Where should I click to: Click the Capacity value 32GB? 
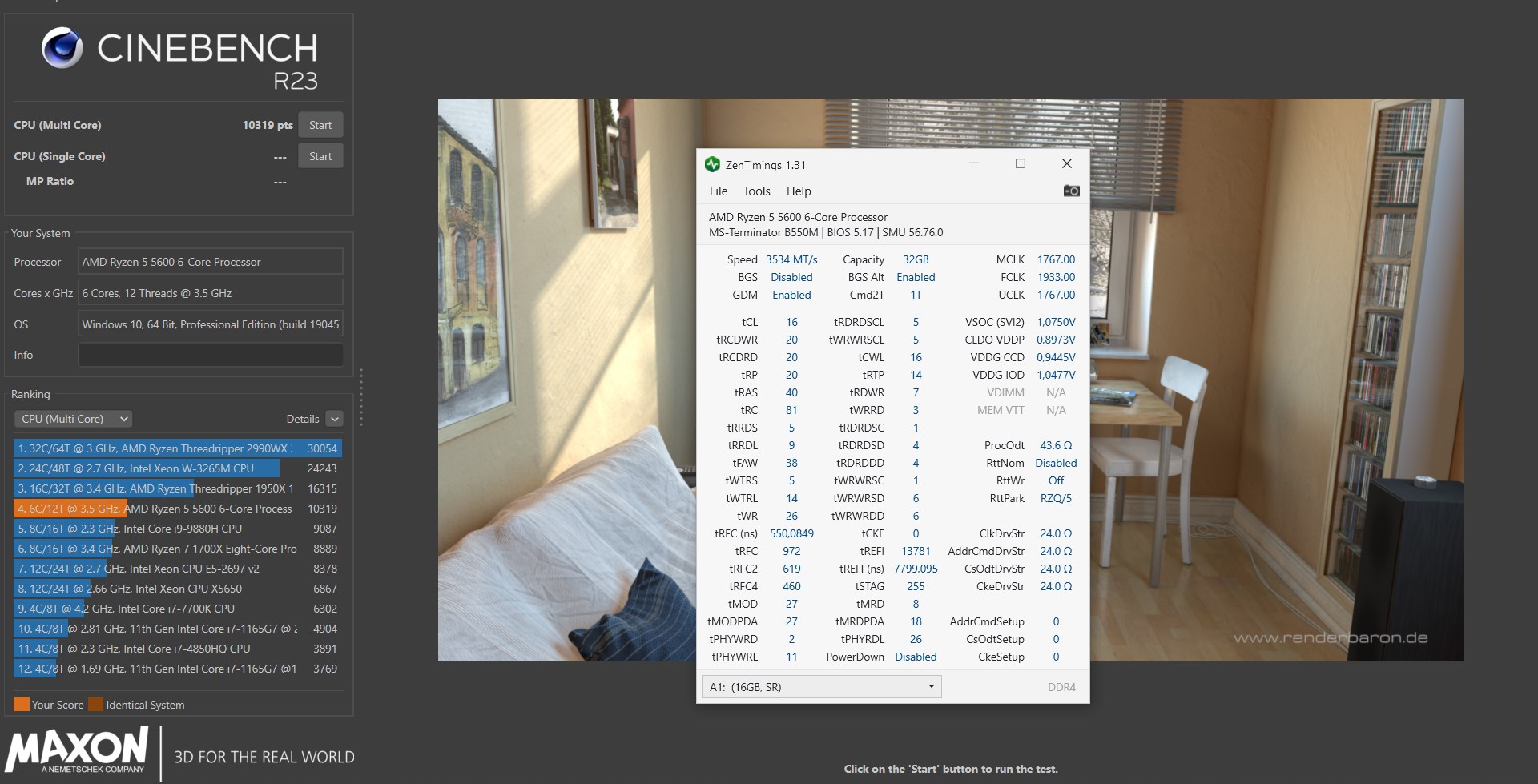[x=916, y=259]
